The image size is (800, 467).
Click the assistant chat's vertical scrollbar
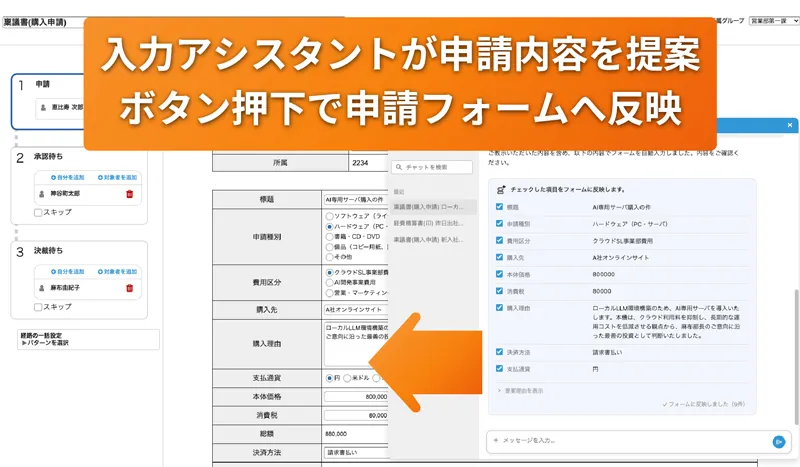[797, 357]
